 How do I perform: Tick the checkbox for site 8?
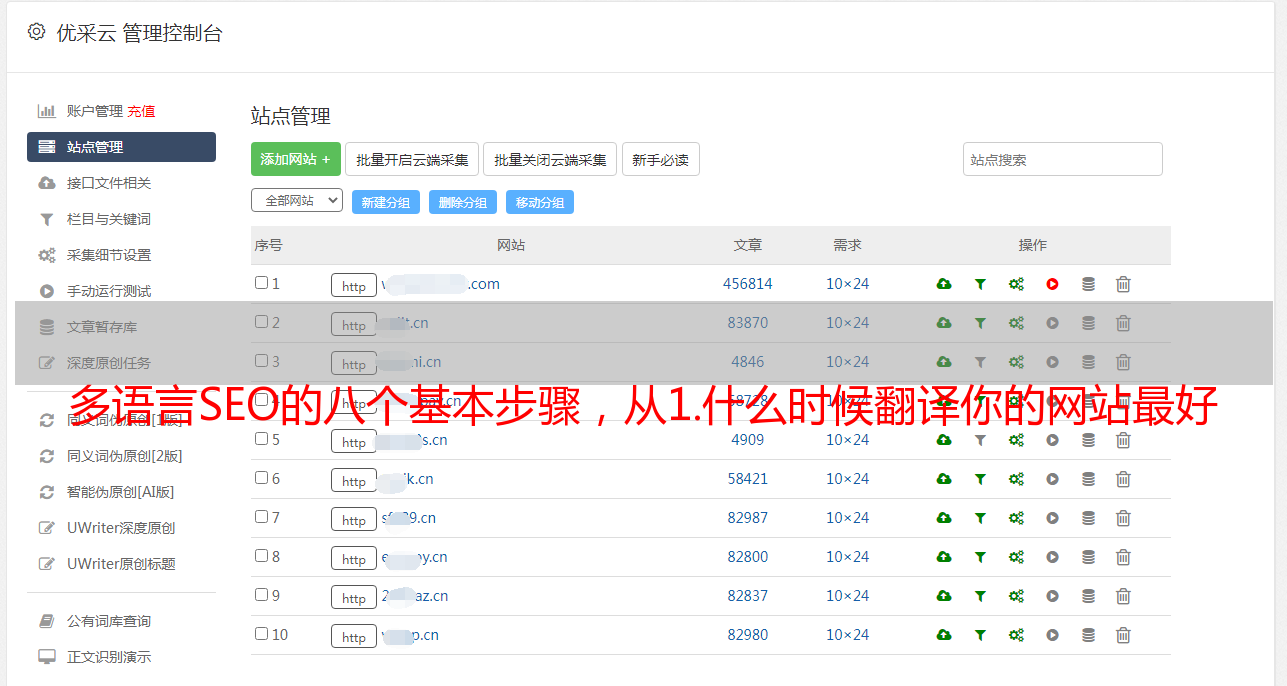261,556
